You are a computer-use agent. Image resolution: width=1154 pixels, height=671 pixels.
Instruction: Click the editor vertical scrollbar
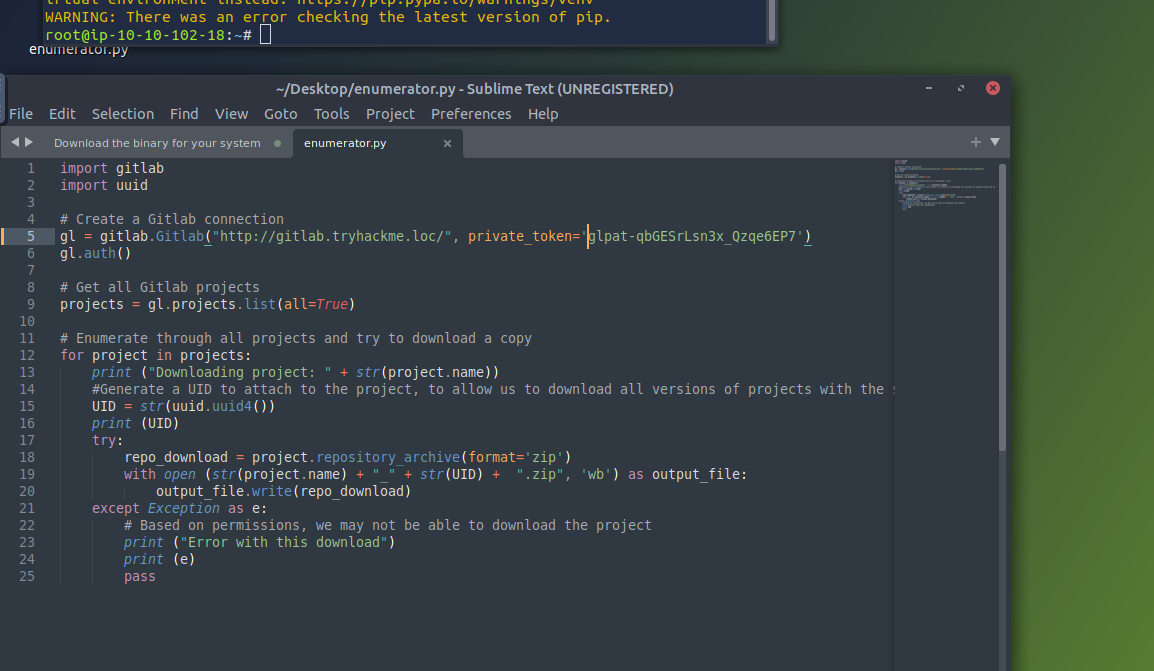point(1002,307)
